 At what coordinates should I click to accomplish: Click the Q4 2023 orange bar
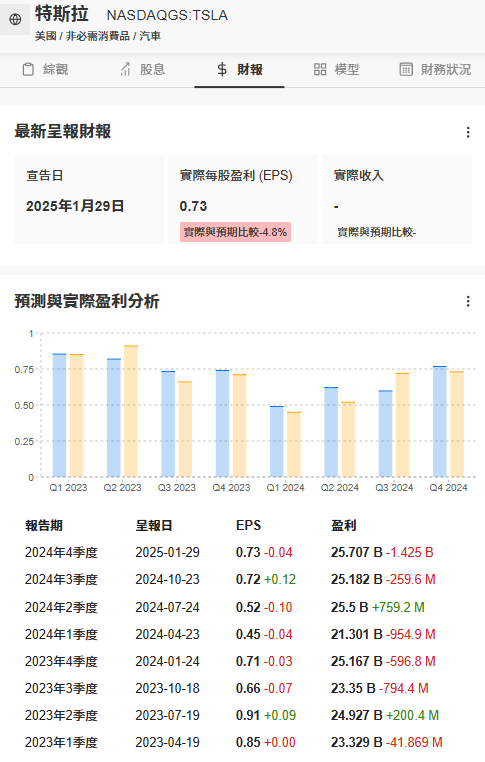pyautogui.click(x=240, y=425)
